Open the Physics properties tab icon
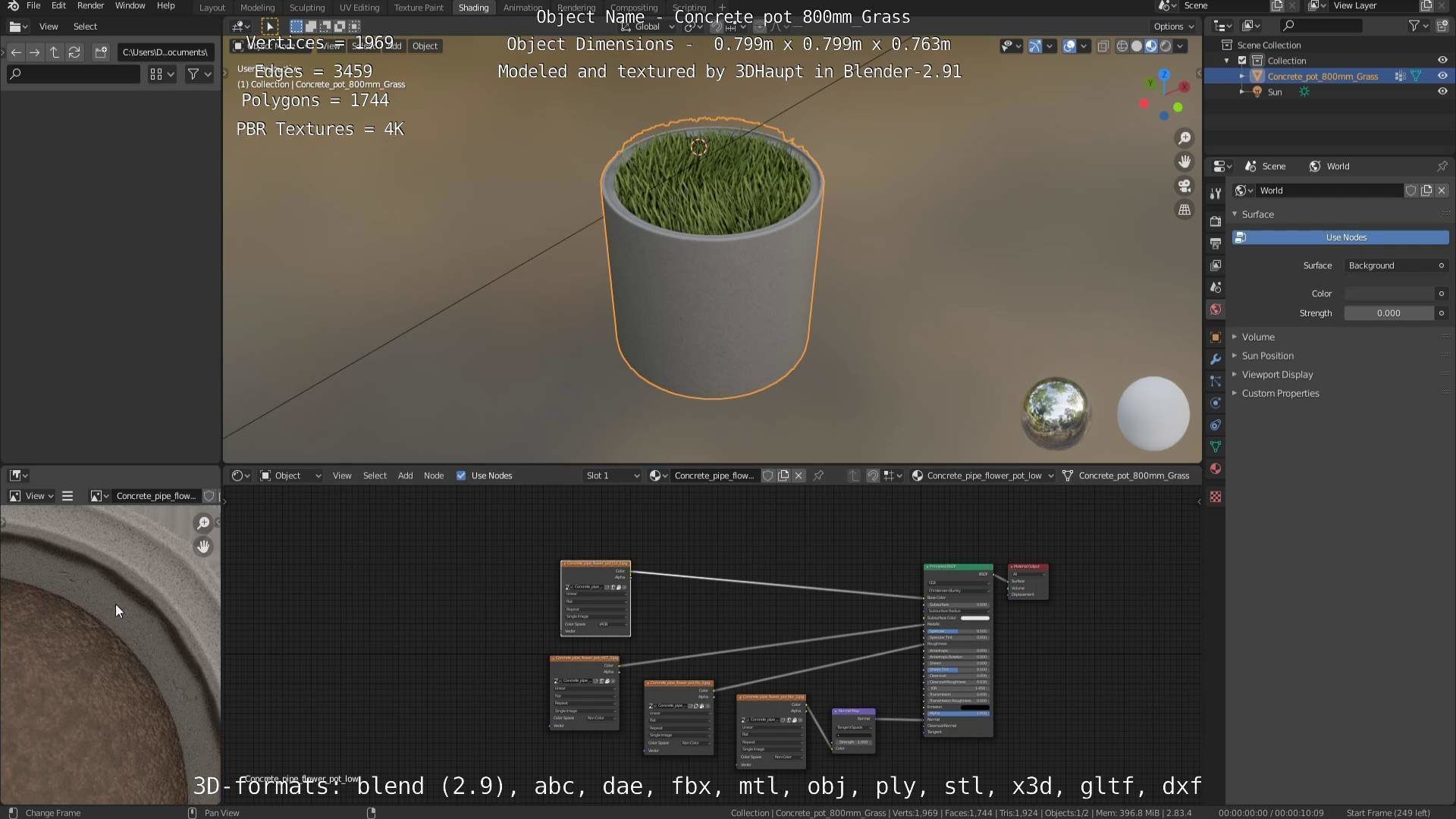This screenshot has width=1456, height=819. [x=1216, y=403]
